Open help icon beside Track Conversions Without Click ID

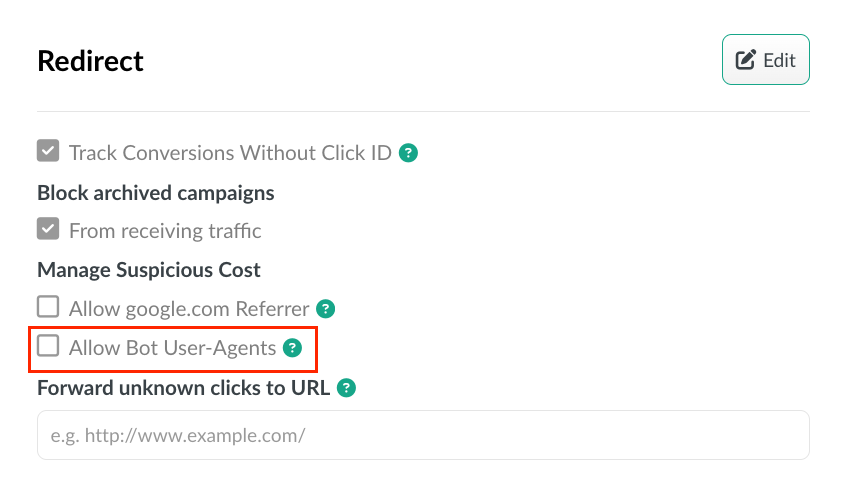click(x=408, y=153)
